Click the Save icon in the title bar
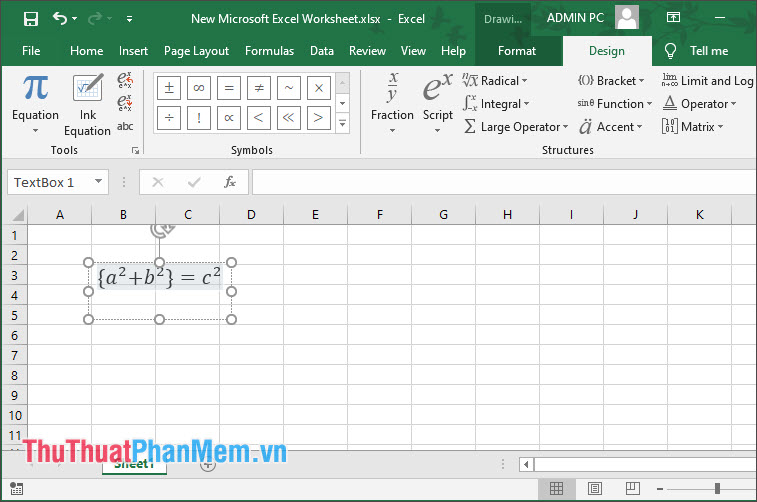Screen dimensions: 757x502 [31, 19]
